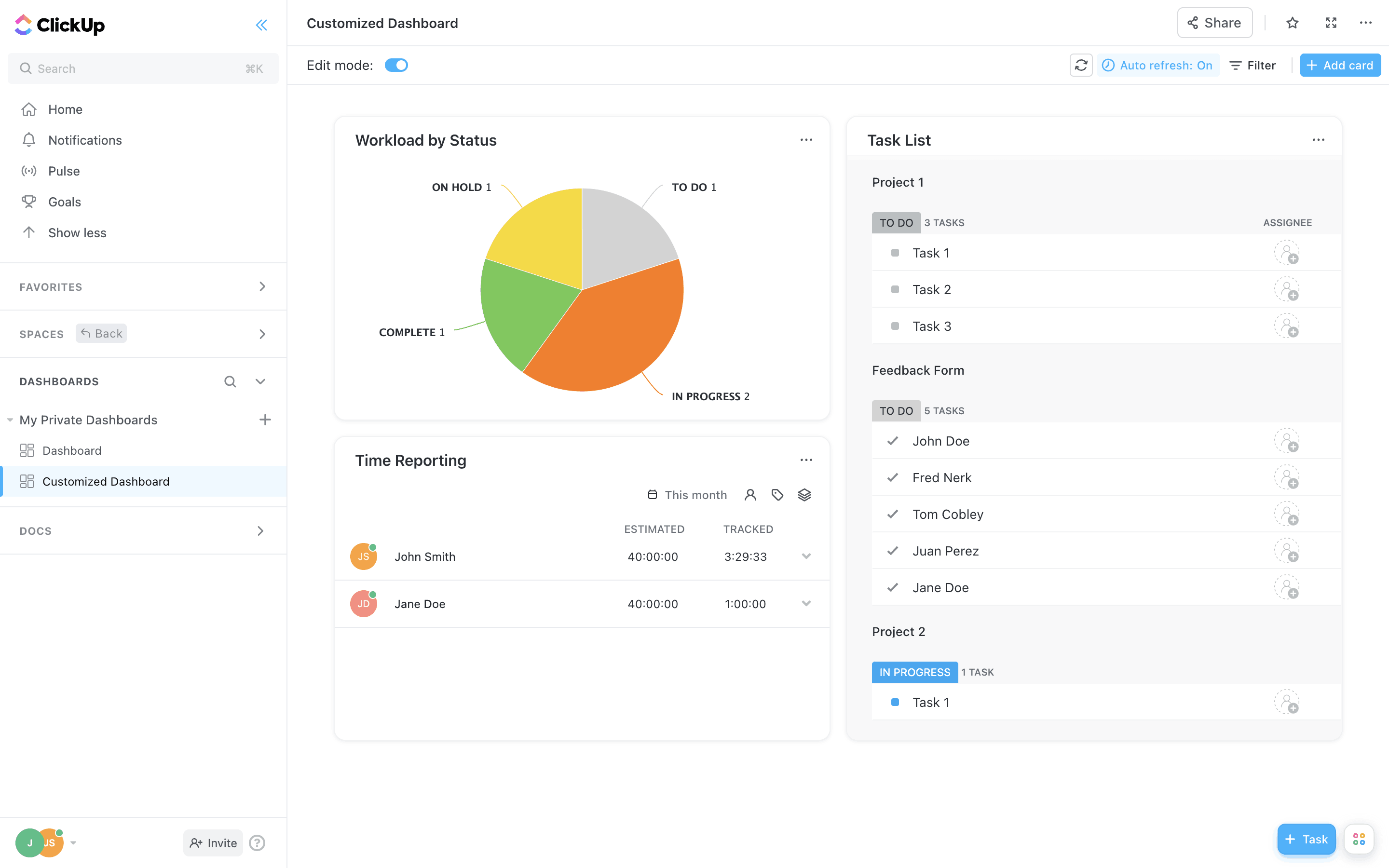This screenshot has height=868, width=1389.
Task: Mark John Doe task checkmark
Action: coord(893,441)
